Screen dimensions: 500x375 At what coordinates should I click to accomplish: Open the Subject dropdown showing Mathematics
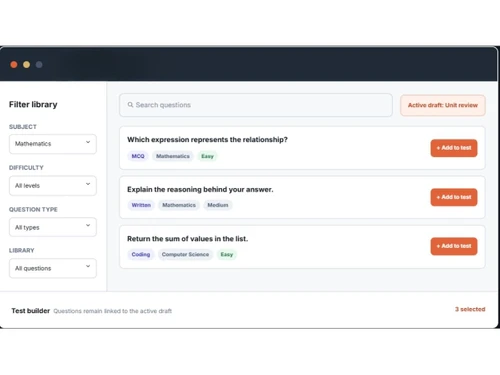tap(53, 144)
